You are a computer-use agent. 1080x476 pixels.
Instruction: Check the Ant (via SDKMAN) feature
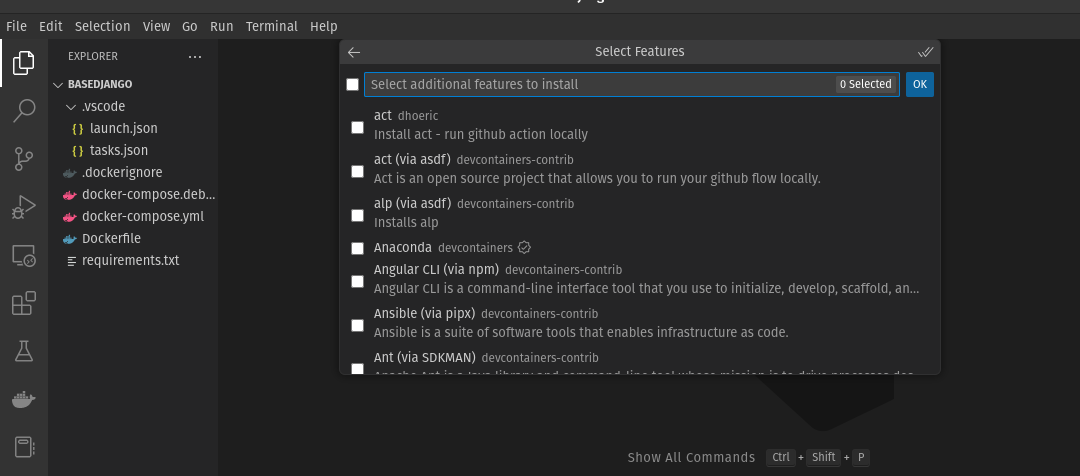click(x=357, y=369)
